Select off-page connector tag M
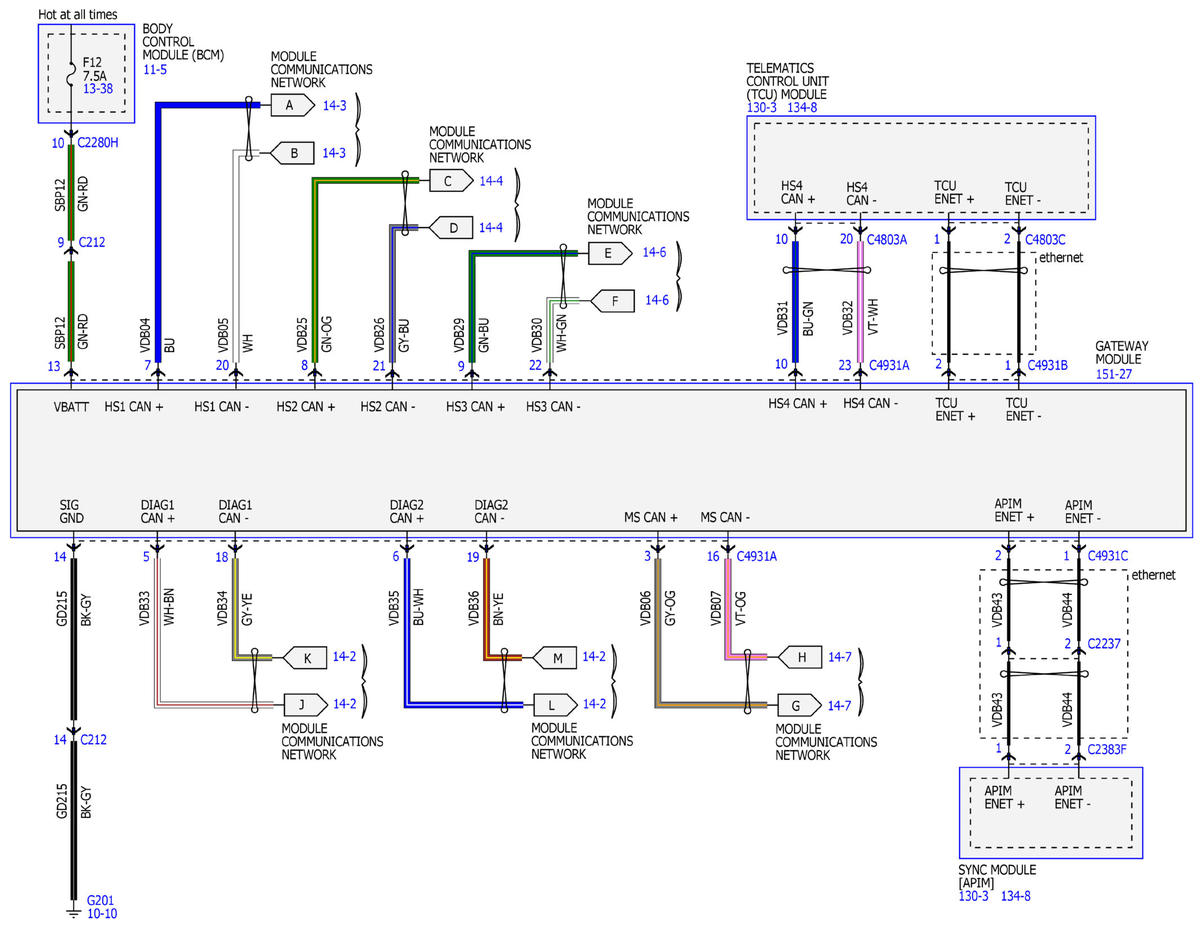This screenshot has height=927, width=1200. click(x=557, y=658)
